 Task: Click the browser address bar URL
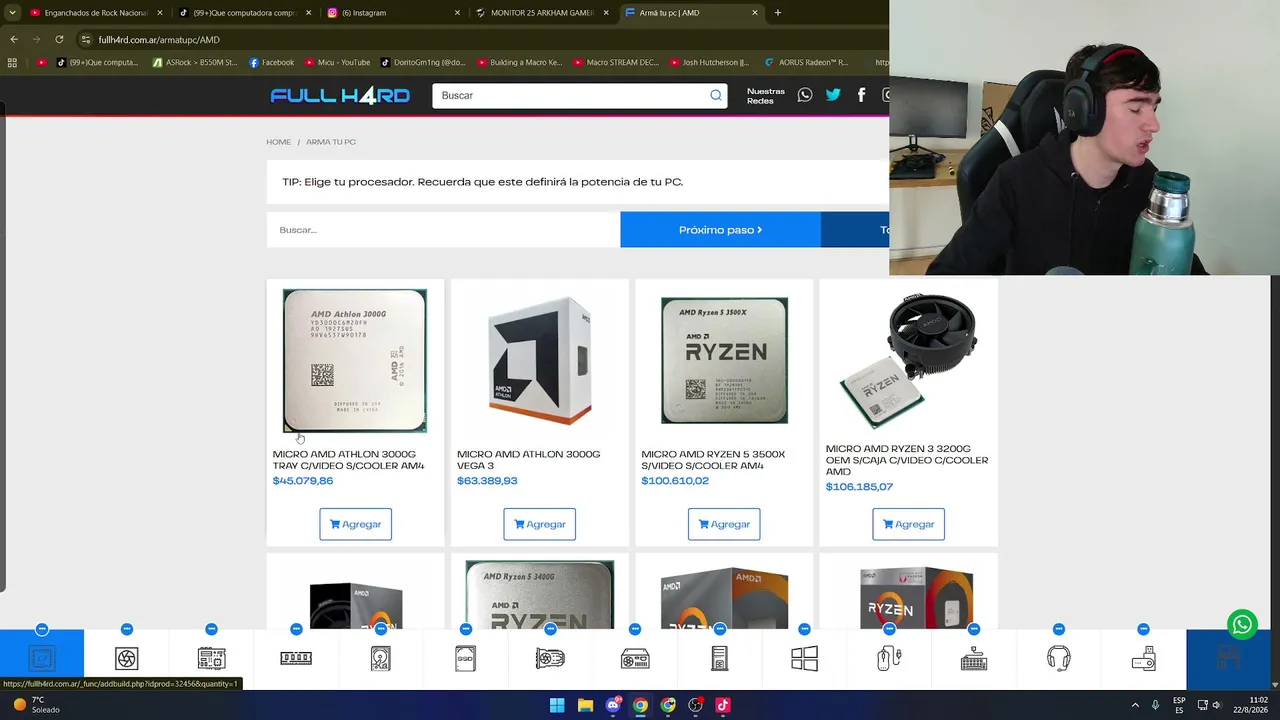pos(159,40)
